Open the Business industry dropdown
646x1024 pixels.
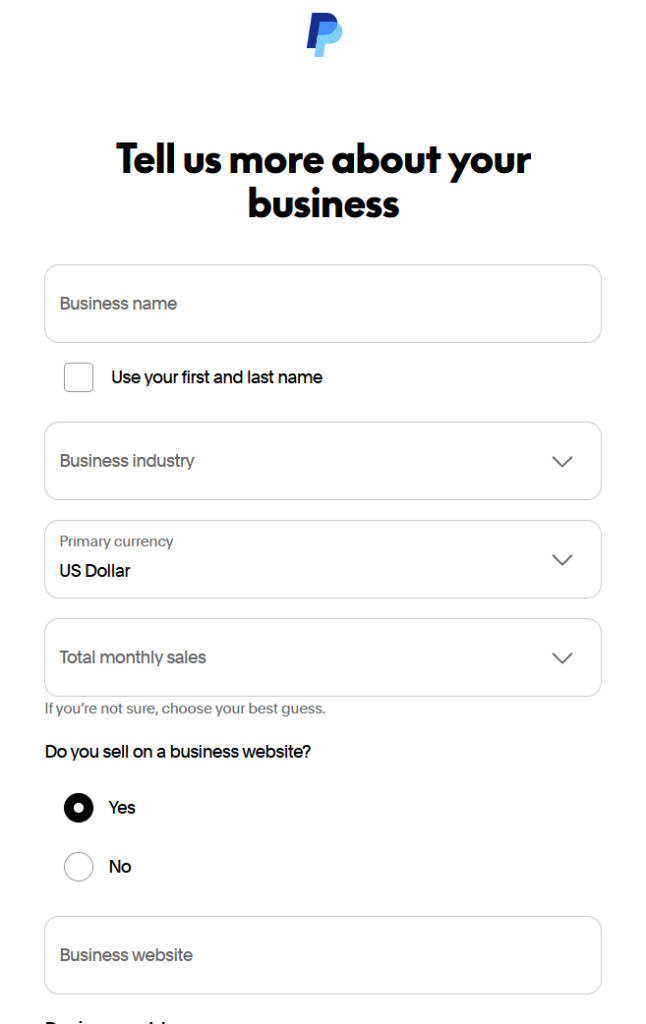300,461
